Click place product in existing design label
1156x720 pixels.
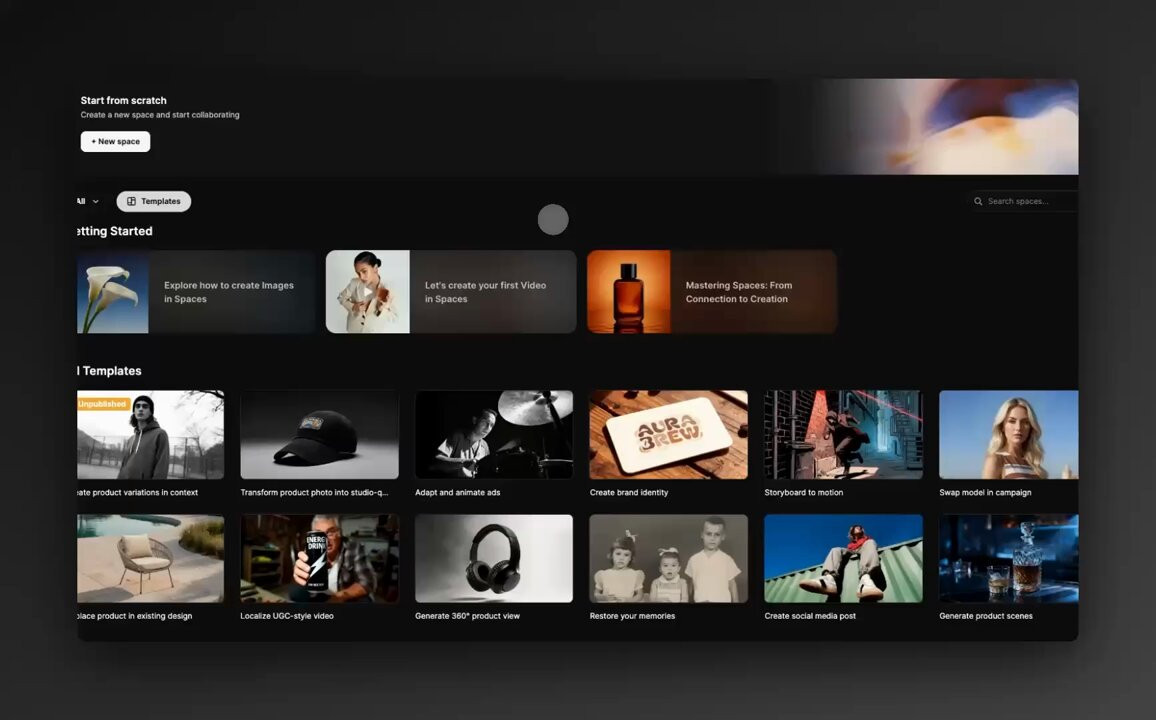coord(135,616)
